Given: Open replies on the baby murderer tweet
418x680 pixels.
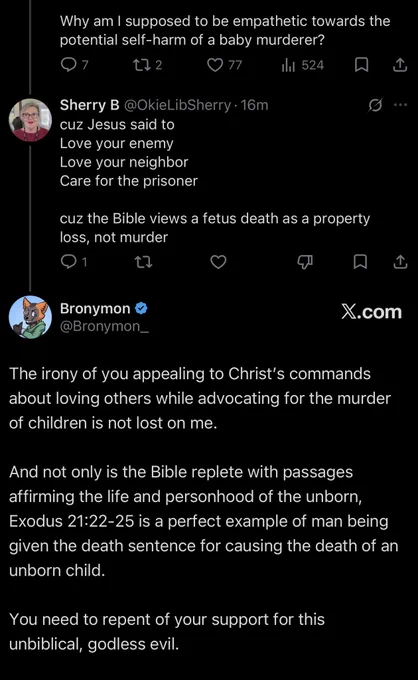Looking at the screenshot, I should coord(74,65).
